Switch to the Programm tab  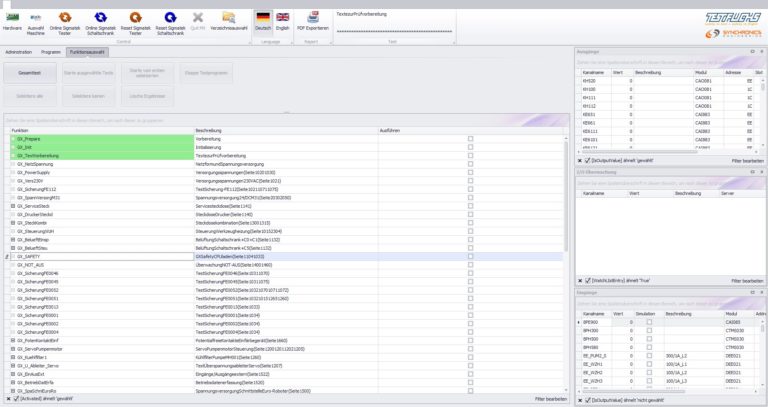click(51, 50)
